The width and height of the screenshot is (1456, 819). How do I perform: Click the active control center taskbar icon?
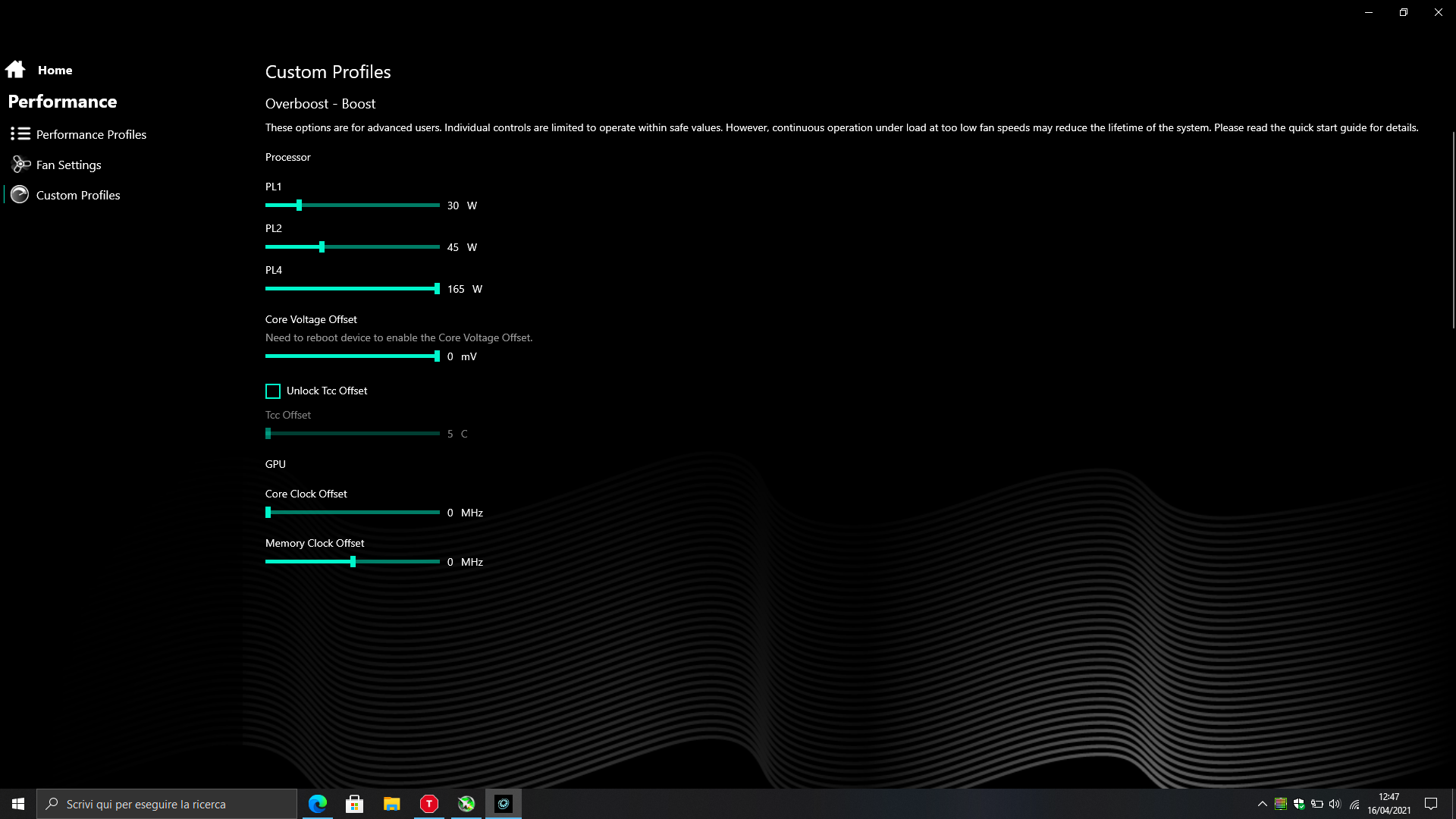coord(504,804)
